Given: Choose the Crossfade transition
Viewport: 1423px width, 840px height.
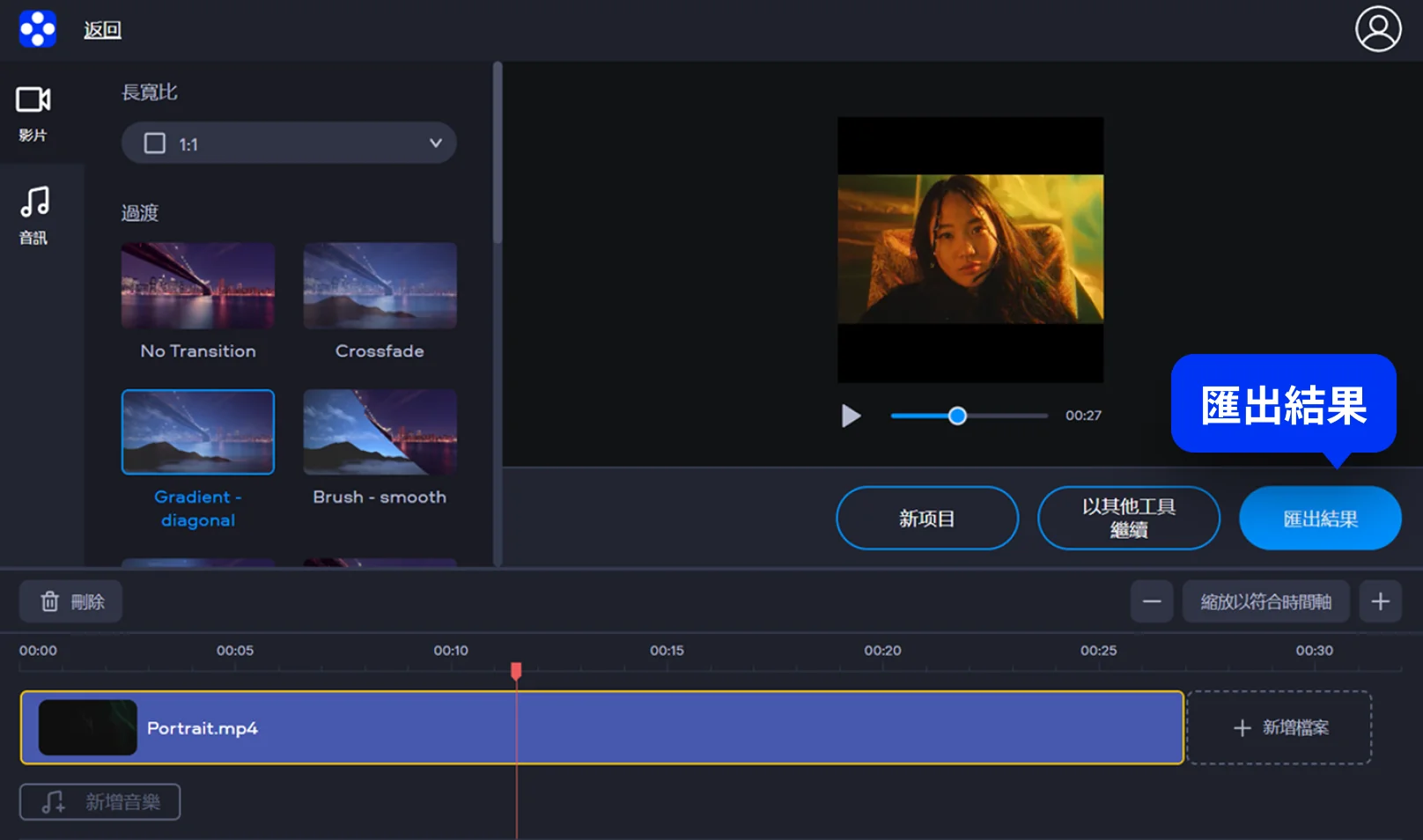Looking at the screenshot, I should pyautogui.click(x=380, y=286).
